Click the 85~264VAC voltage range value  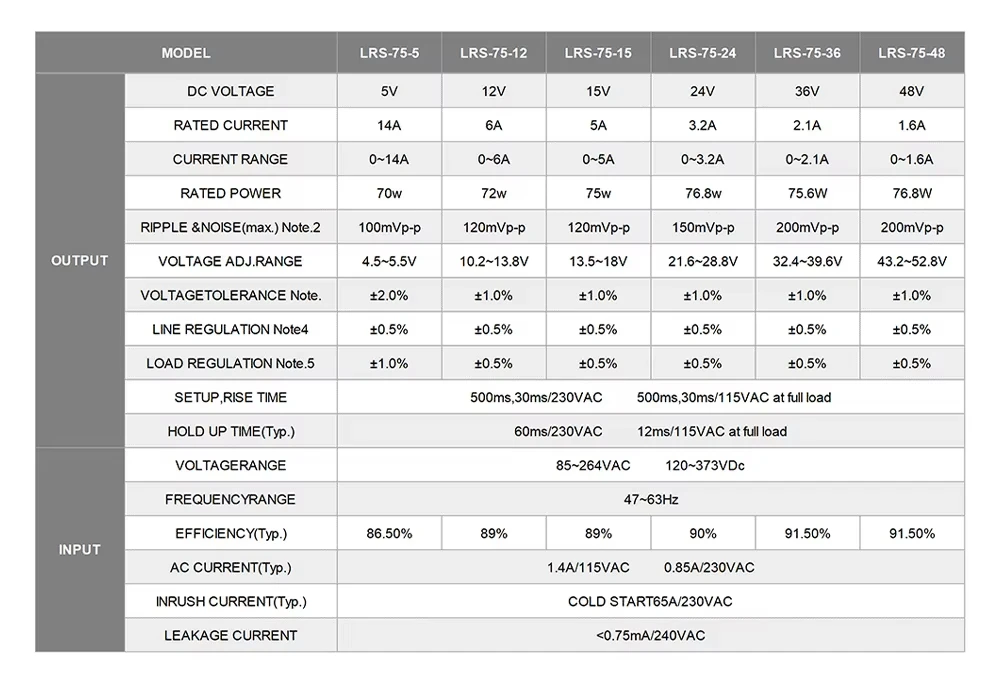(593, 466)
